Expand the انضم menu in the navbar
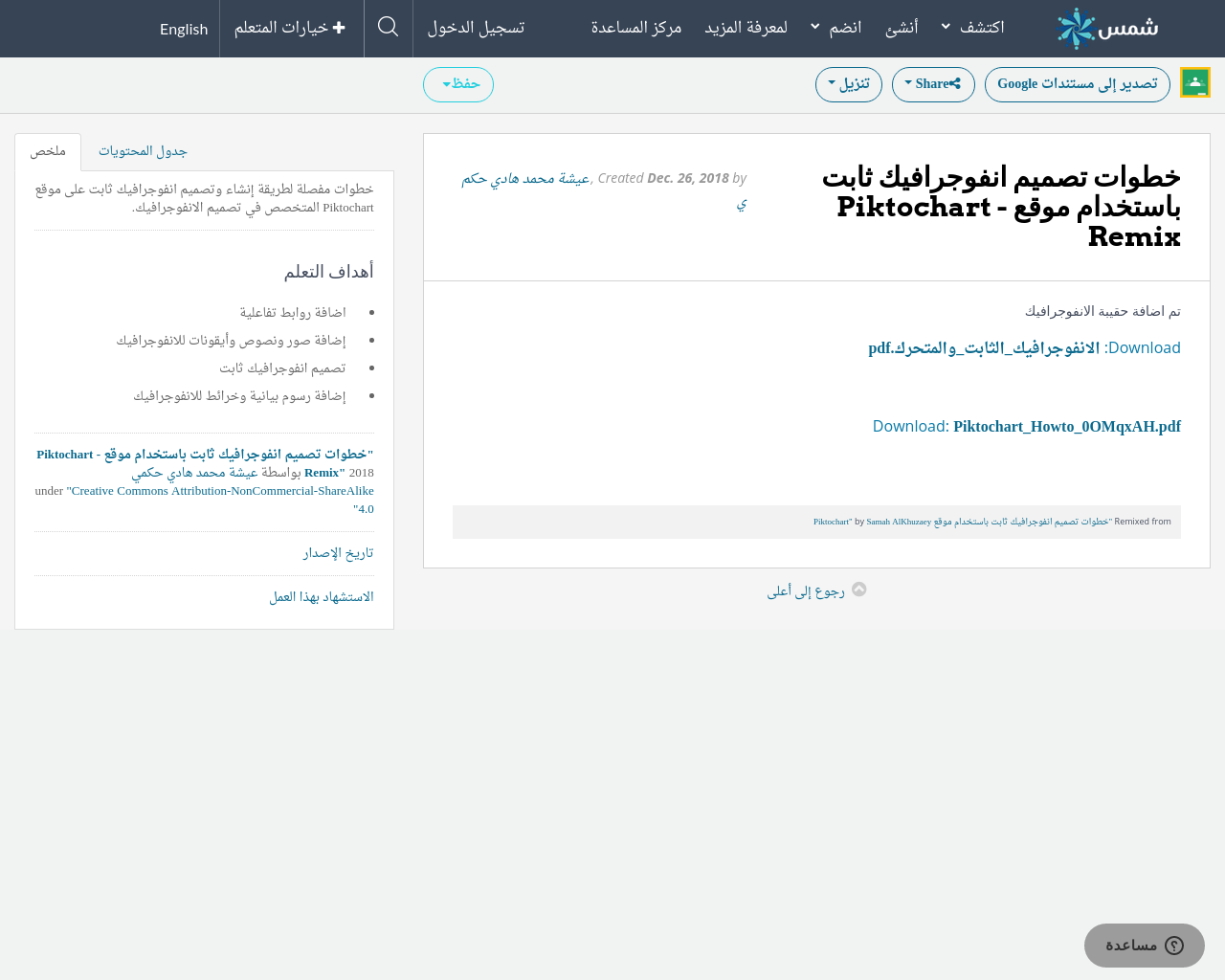Screen dimensions: 1225x980 click(836, 28)
